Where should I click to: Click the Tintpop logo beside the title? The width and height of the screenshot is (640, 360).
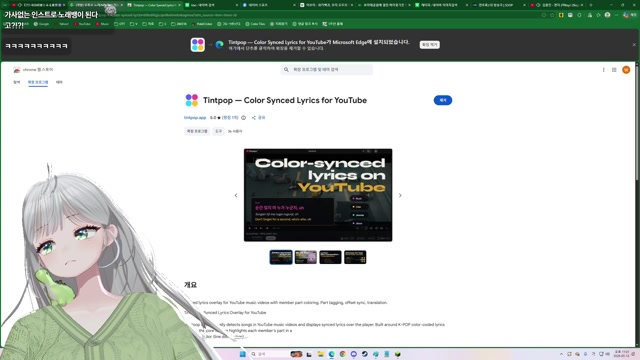point(191,100)
